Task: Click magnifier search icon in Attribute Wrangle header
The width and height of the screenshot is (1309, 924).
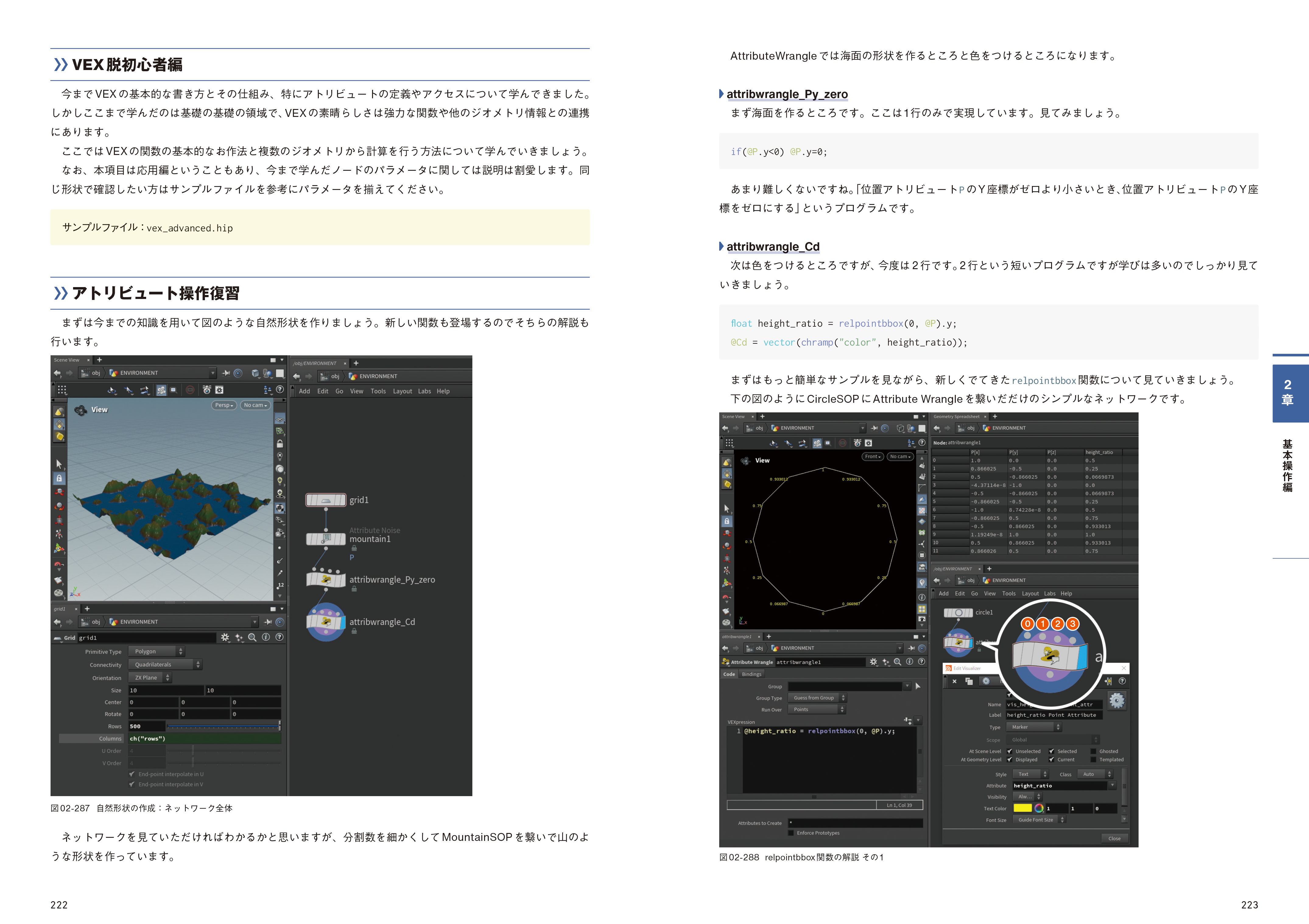Action: tap(897, 662)
